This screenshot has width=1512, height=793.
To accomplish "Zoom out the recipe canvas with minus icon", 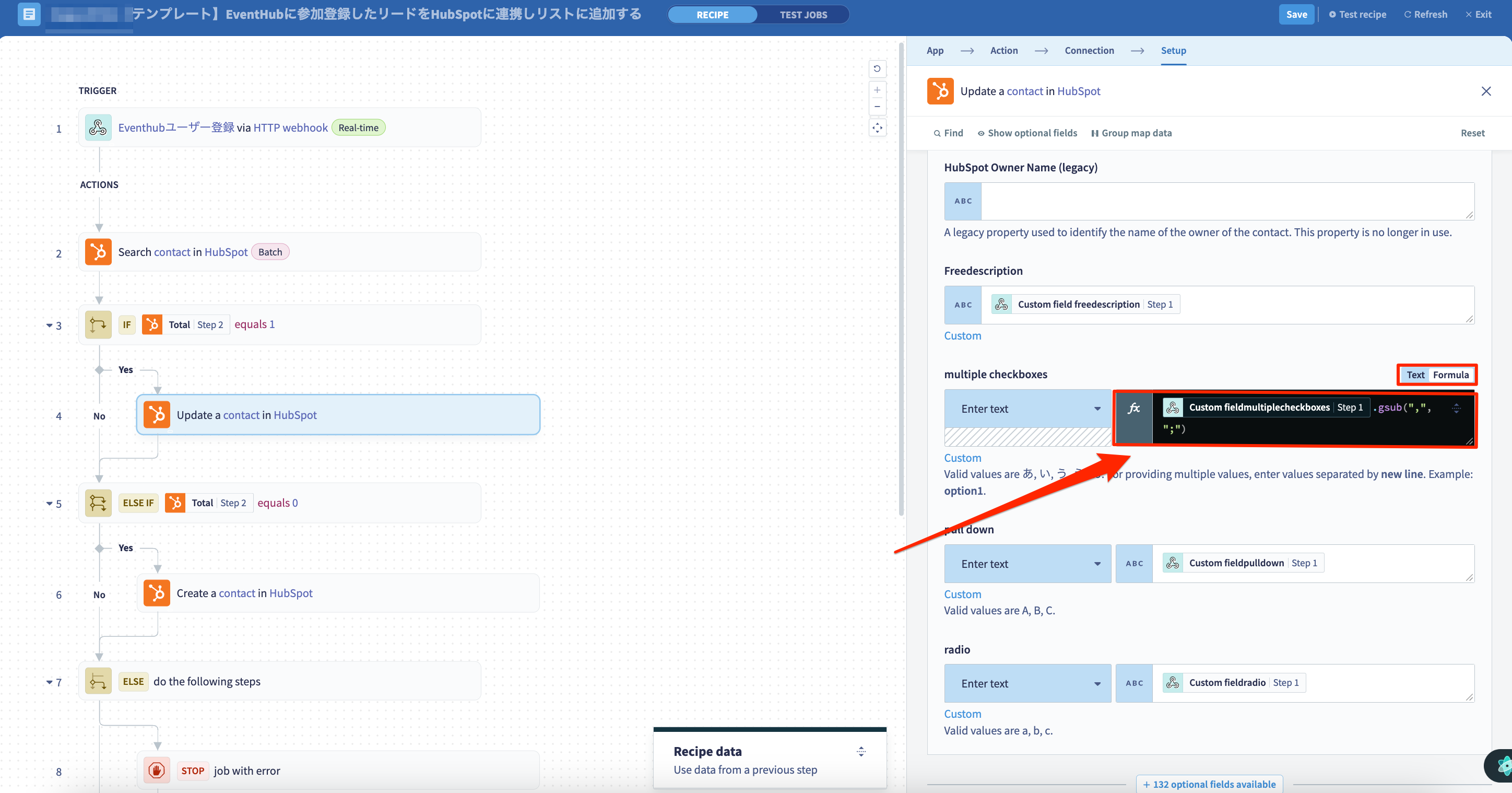I will (x=877, y=107).
